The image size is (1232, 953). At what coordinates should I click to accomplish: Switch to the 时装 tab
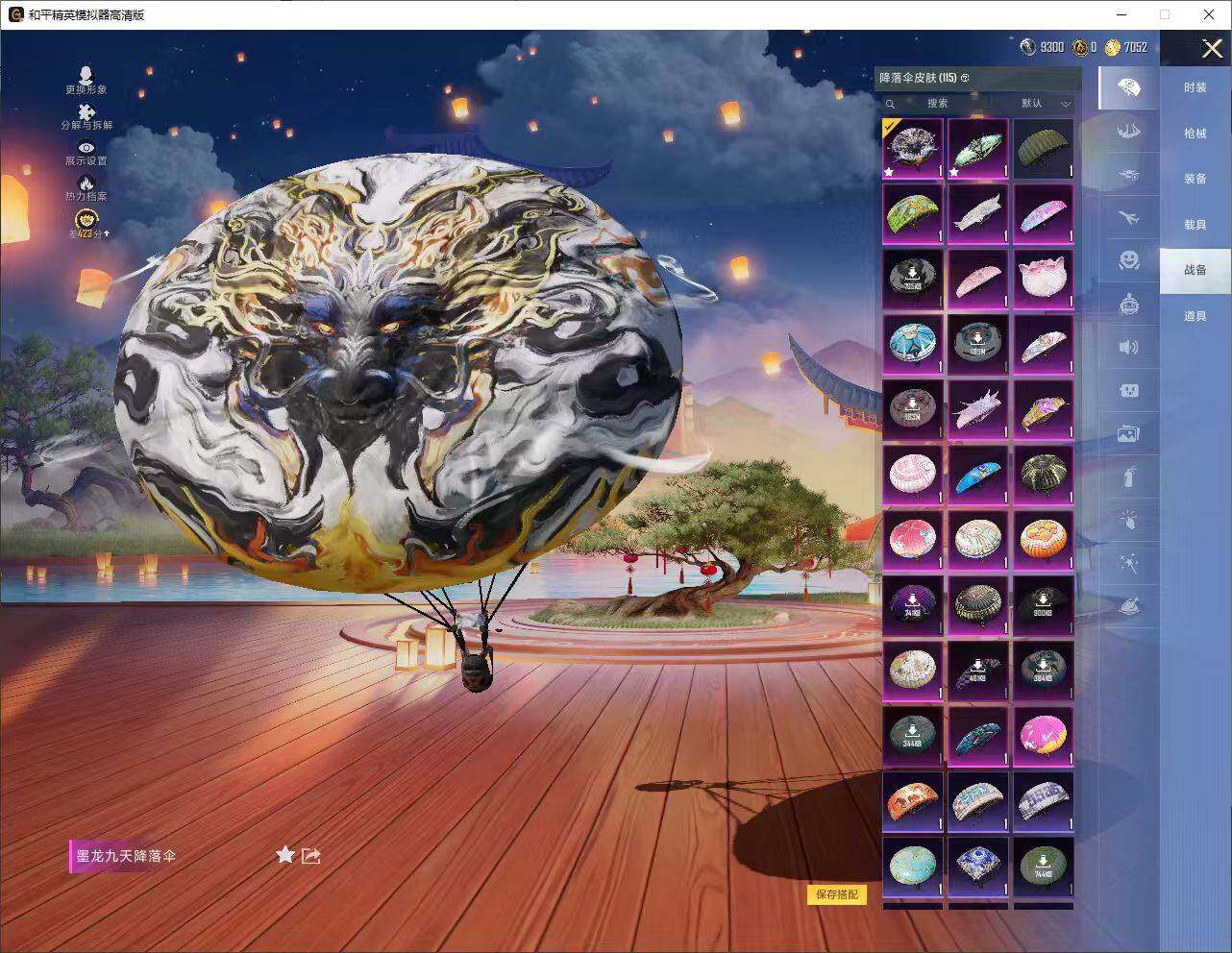[x=1195, y=87]
